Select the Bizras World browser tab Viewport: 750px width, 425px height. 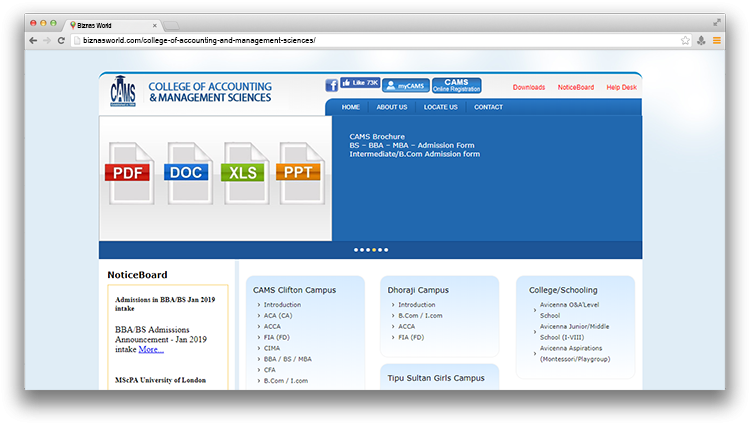[x=112, y=25]
